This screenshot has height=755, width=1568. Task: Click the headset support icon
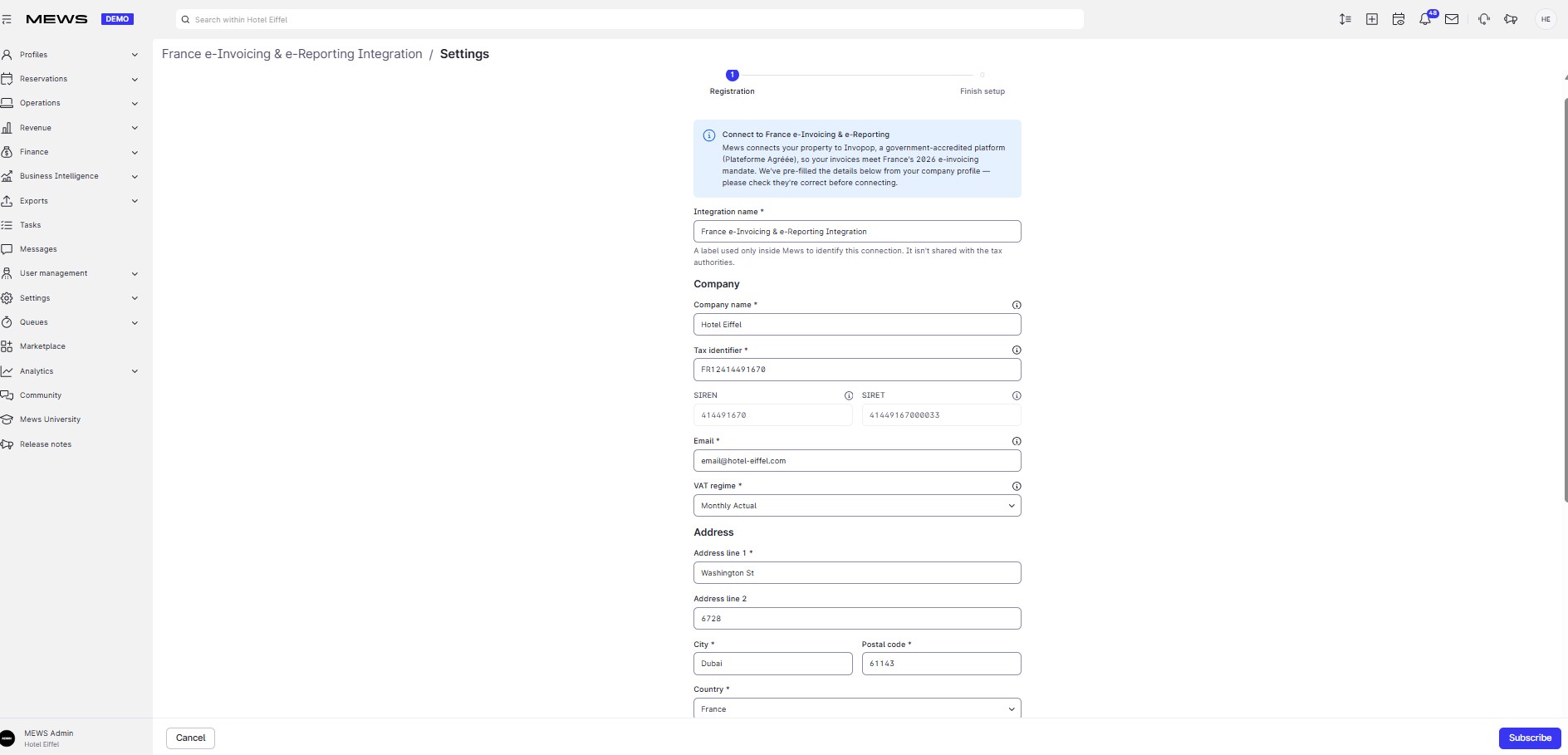[x=1484, y=19]
